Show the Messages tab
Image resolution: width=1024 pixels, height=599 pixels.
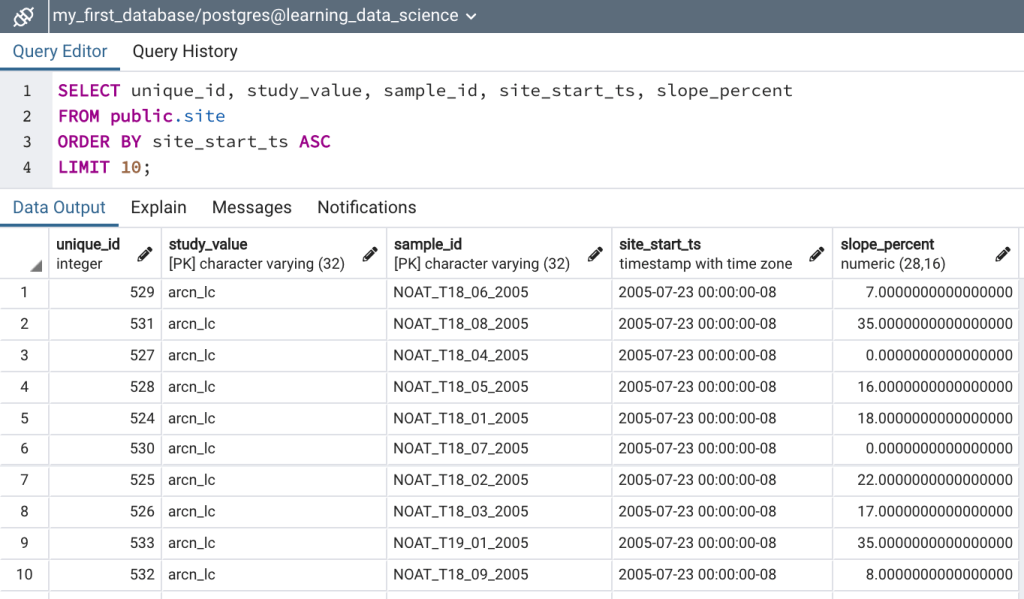point(251,208)
